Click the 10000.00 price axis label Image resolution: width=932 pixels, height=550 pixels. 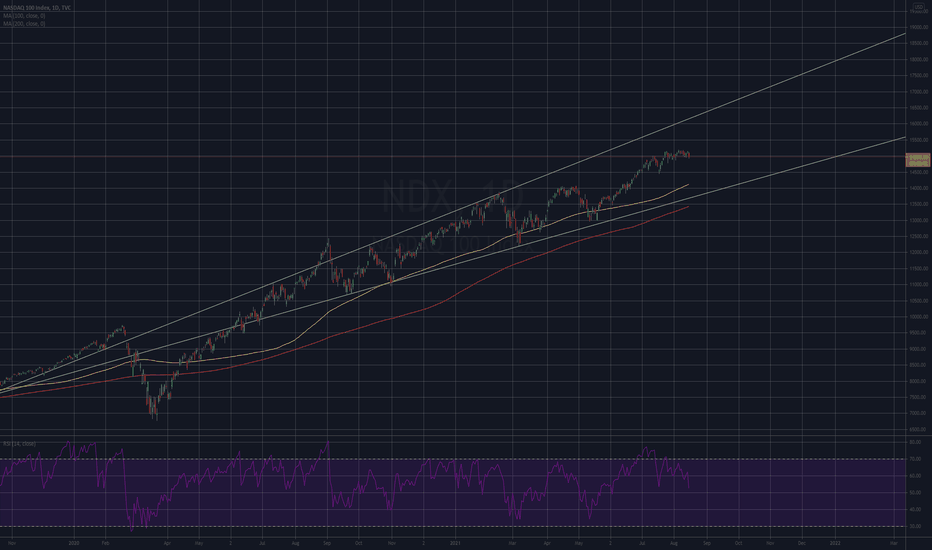click(918, 317)
